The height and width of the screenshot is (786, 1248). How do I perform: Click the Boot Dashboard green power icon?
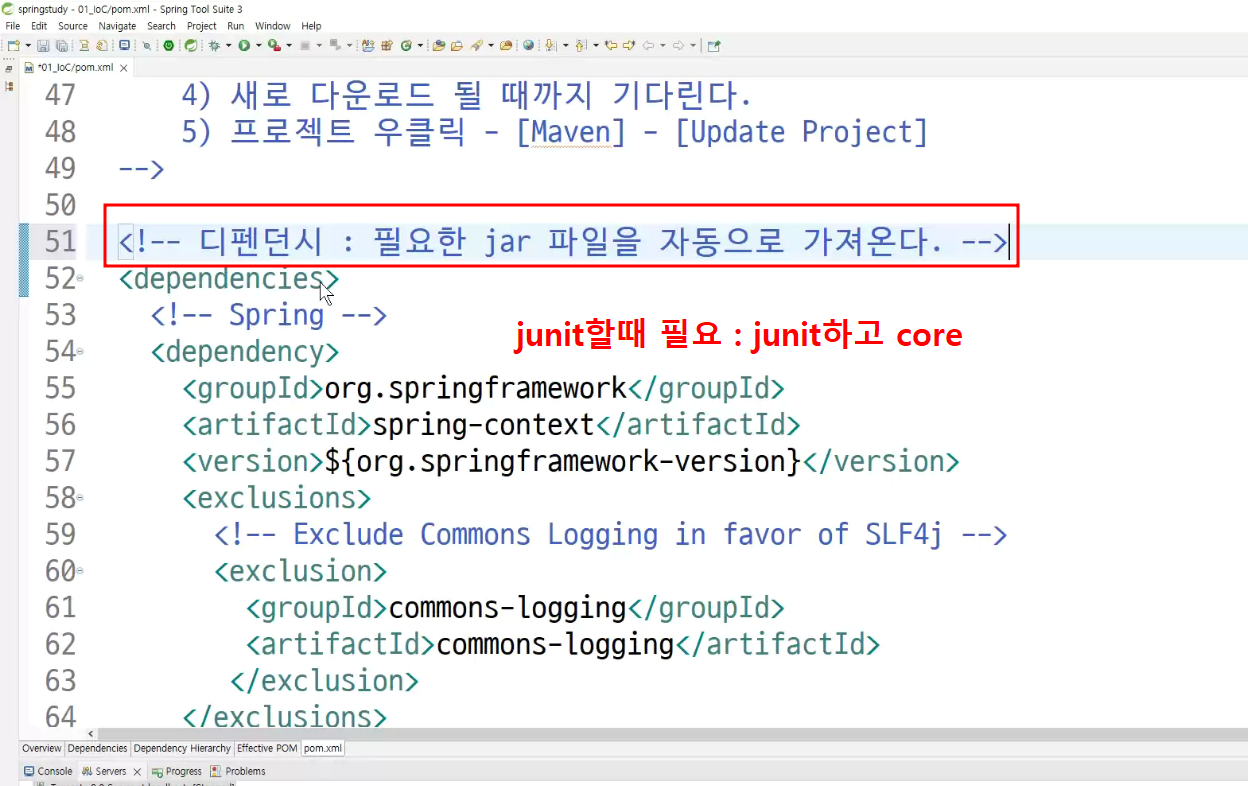tap(168, 45)
